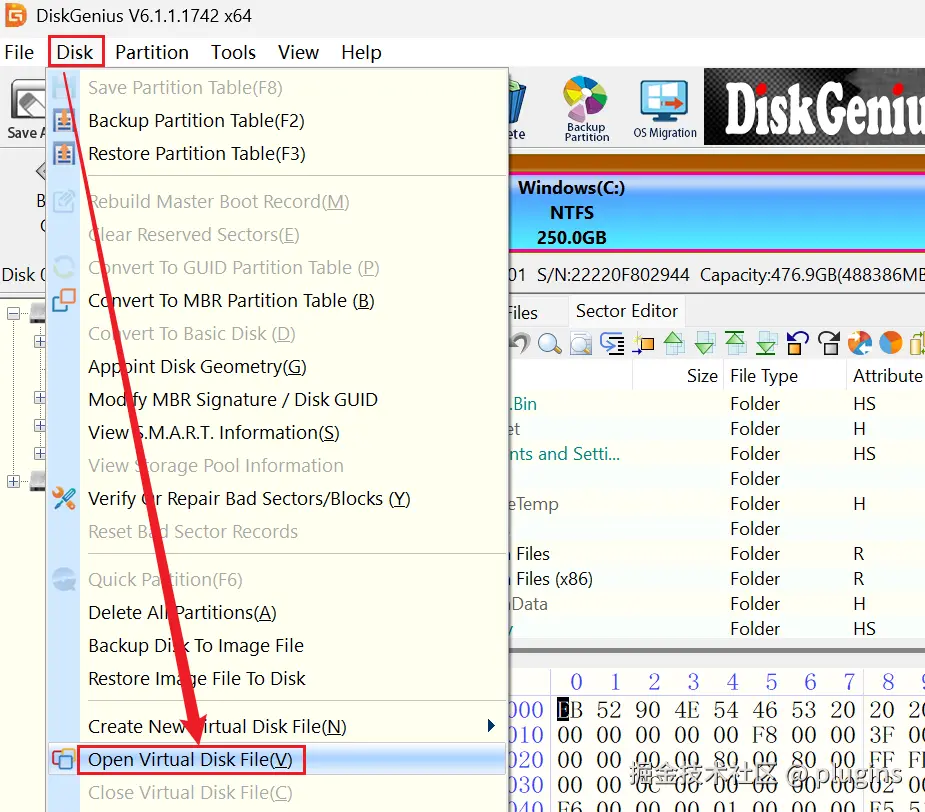Choose Verify Or Repair Bad Sectors/Blocks
Viewport: 925px width, 812px height.
pyautogui.click(x=277, y=499)
